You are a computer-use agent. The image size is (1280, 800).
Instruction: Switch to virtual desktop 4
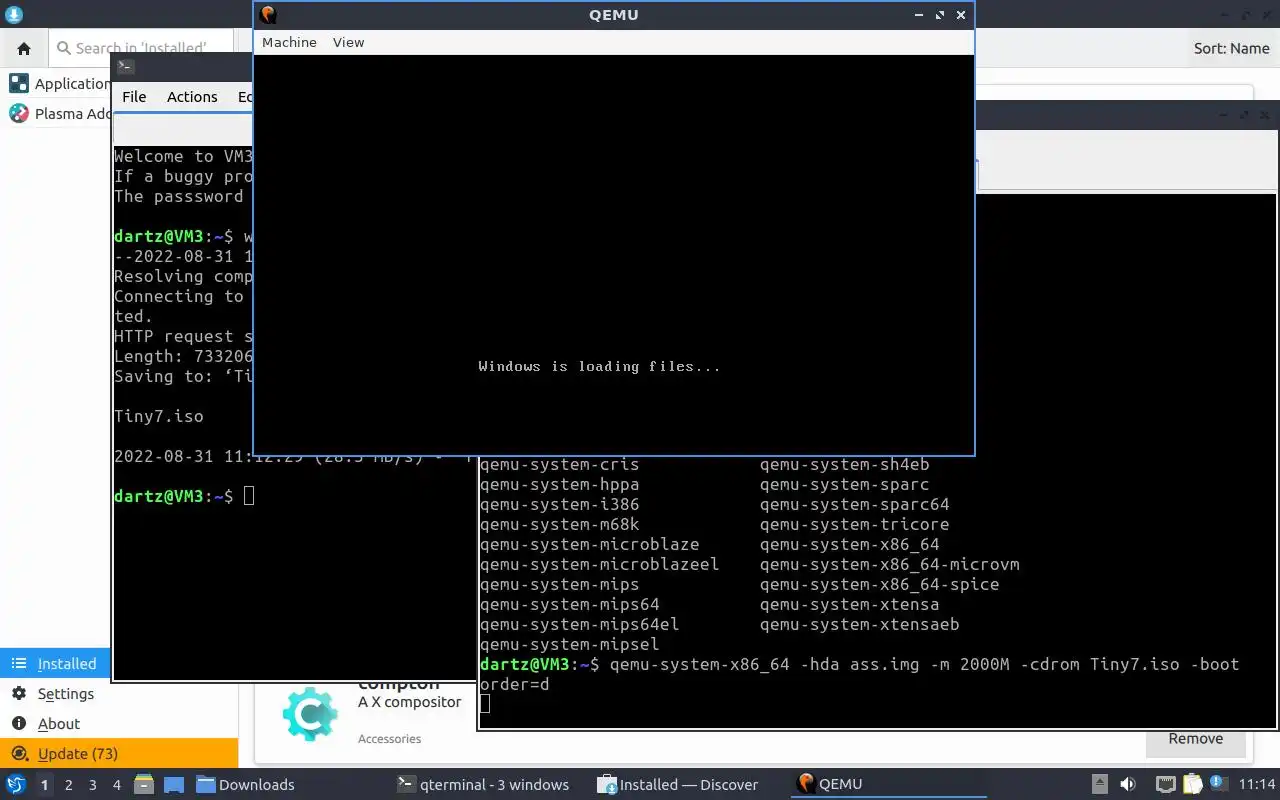pos(116,785)
